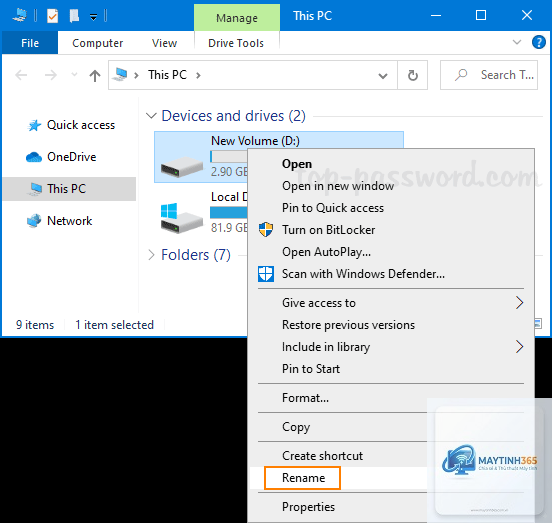Click the New Volume (D:) label

tap(255, 141)
